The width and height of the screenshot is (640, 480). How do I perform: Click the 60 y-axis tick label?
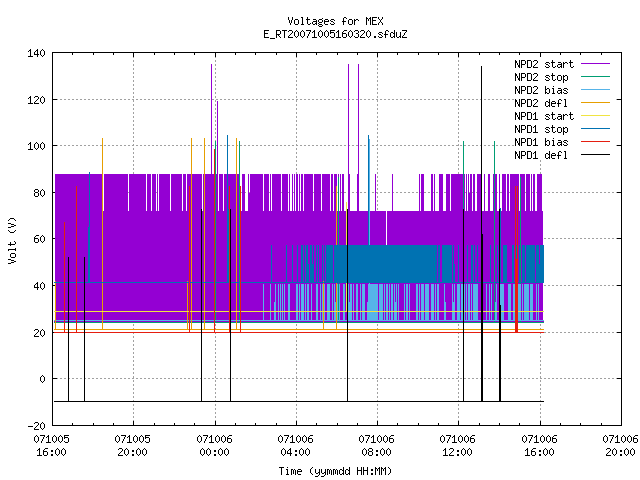(39, 239)
